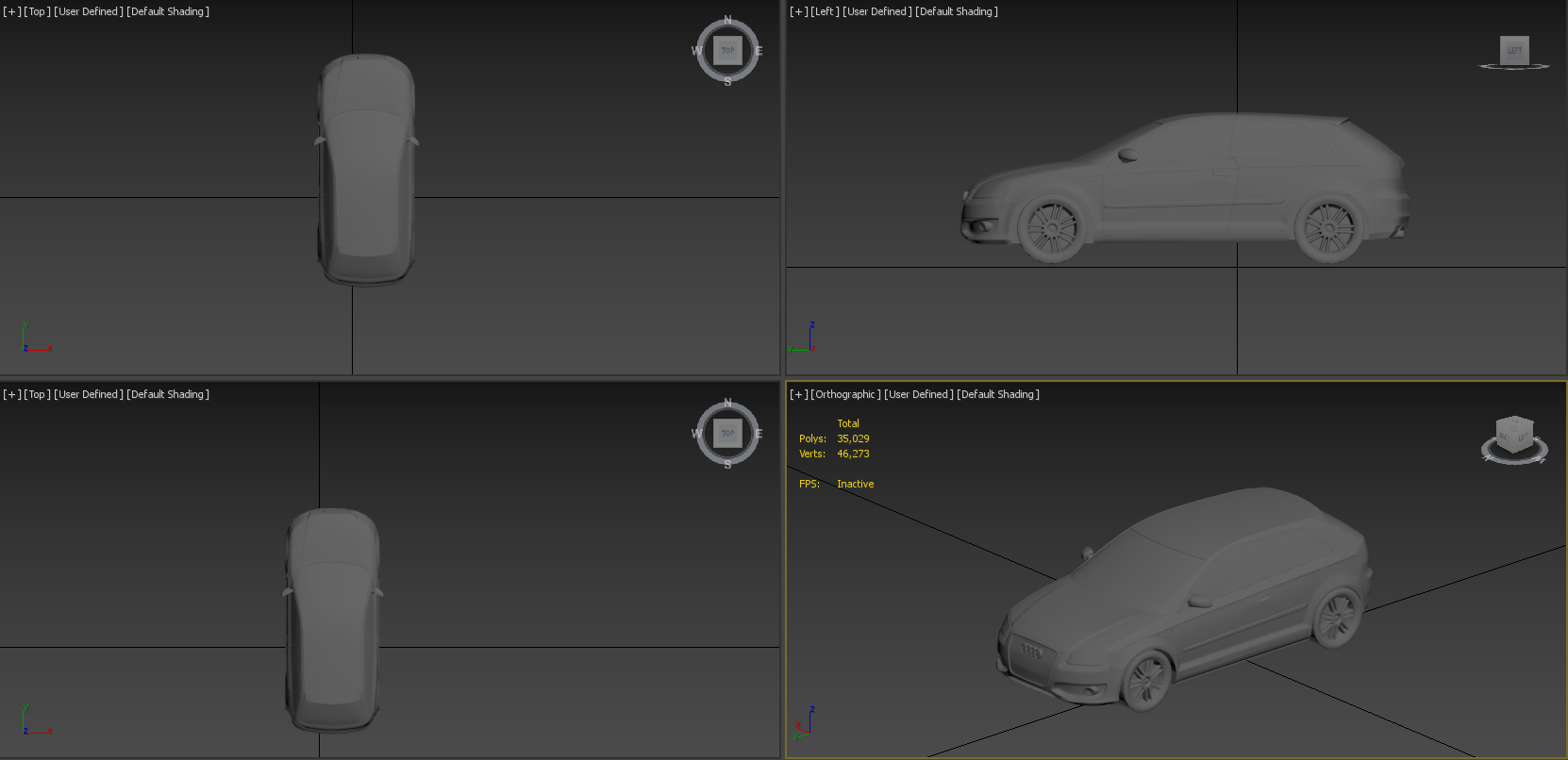This screenshot has width=1568, height=760.
Task: Click the ViewCube TOP face in the lower Top viewport
Action: [727, 434]
